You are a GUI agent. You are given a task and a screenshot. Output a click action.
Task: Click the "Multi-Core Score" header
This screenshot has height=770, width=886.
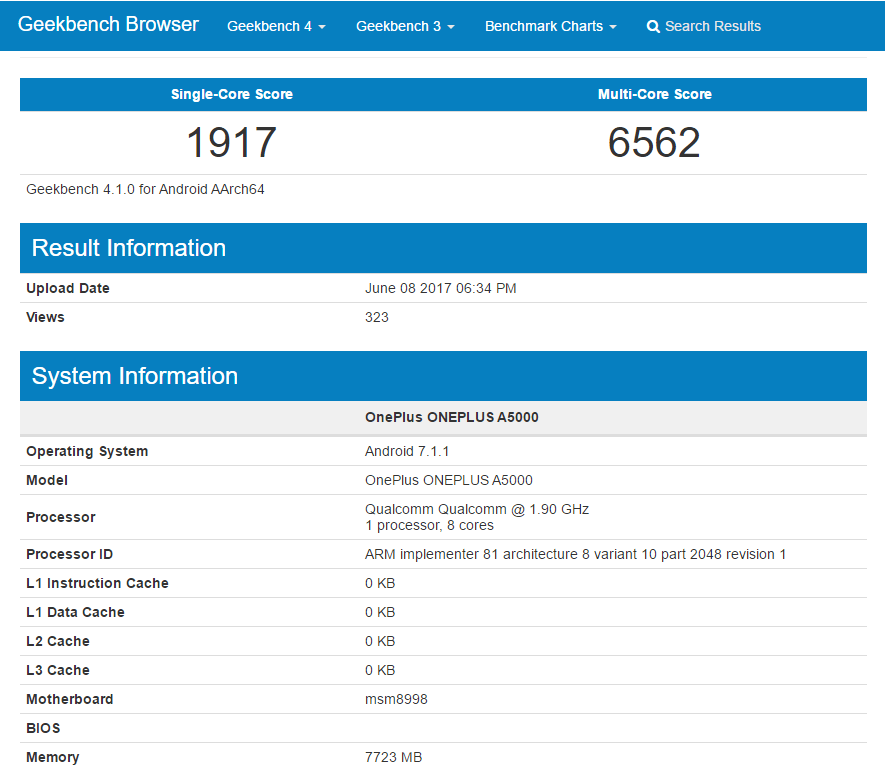click(655, 94)
